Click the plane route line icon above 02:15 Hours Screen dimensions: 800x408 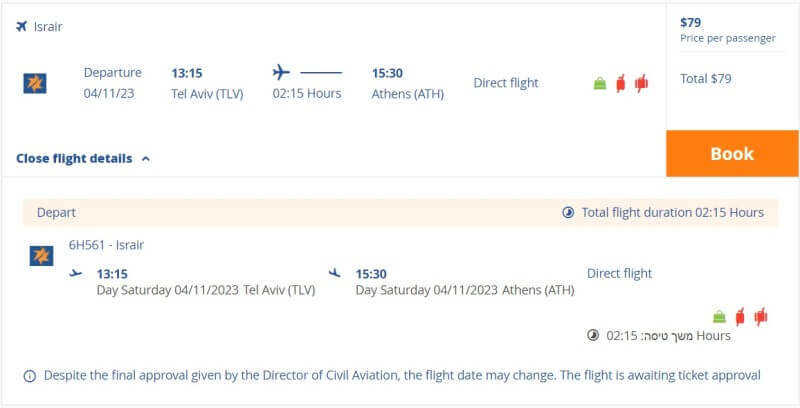coord(307,72)
